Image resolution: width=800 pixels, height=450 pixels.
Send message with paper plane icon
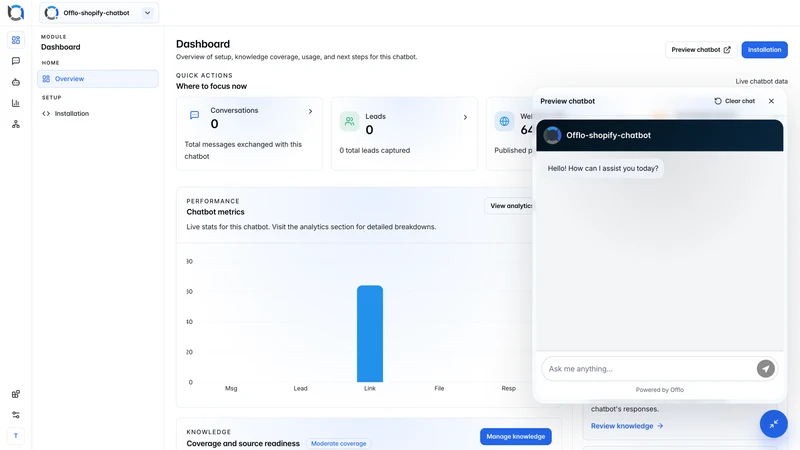click(x=765, y=368)
